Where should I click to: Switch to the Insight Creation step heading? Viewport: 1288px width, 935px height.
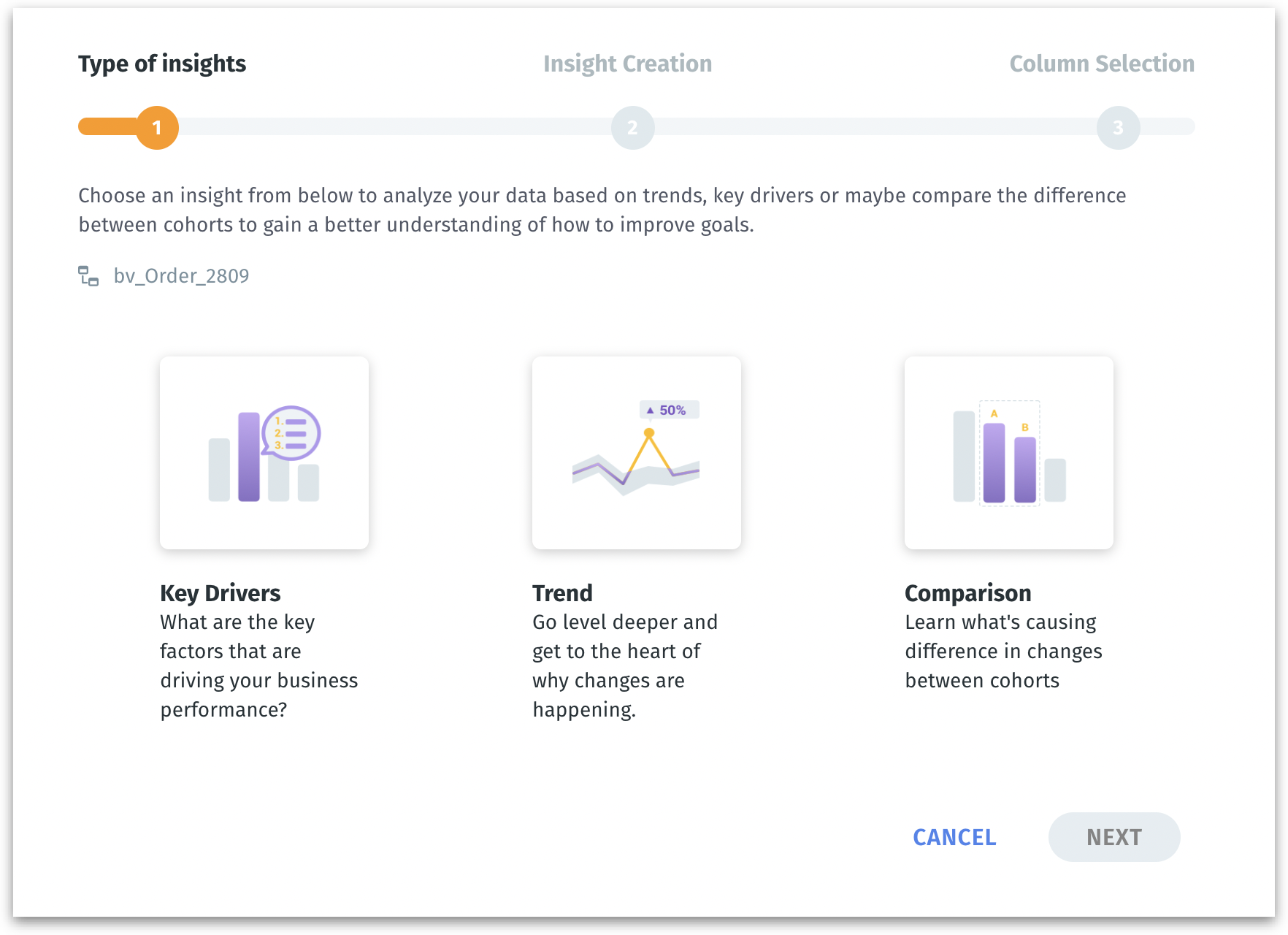627,64
